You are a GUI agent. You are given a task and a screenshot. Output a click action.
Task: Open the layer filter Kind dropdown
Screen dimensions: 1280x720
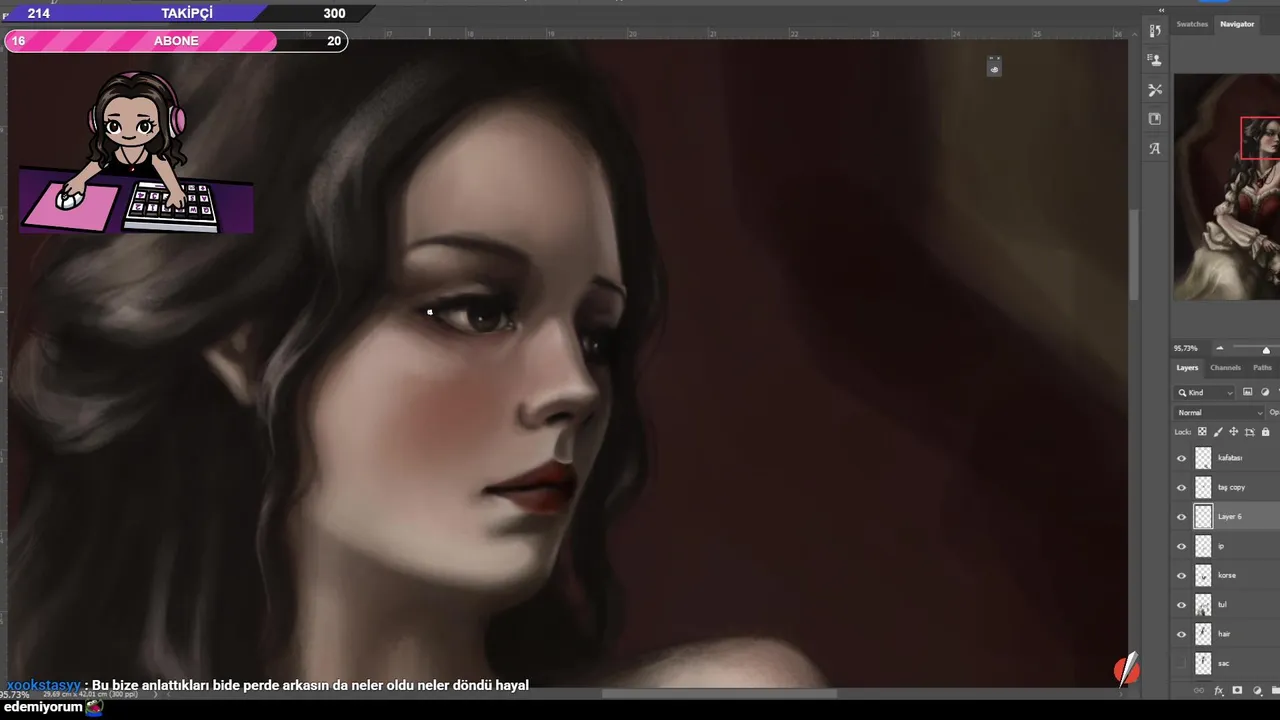point(1205,393)
